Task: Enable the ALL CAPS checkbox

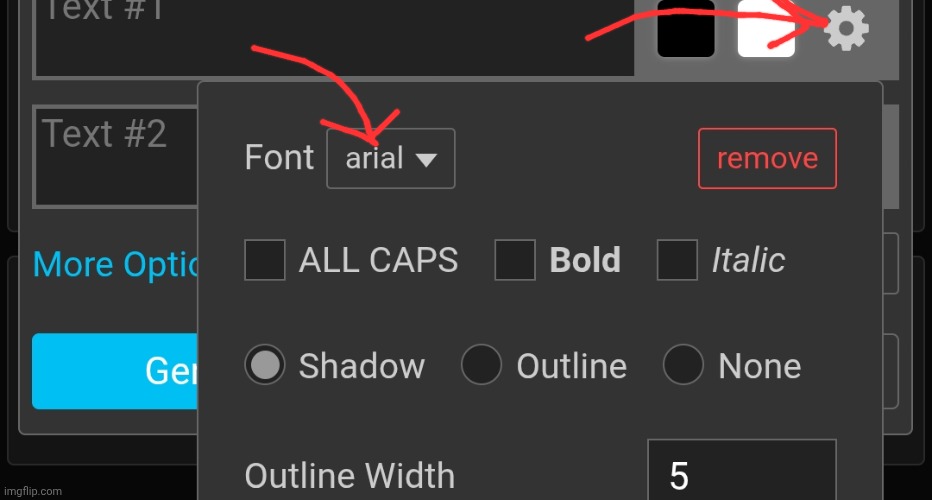Action: tap(265, 260)
